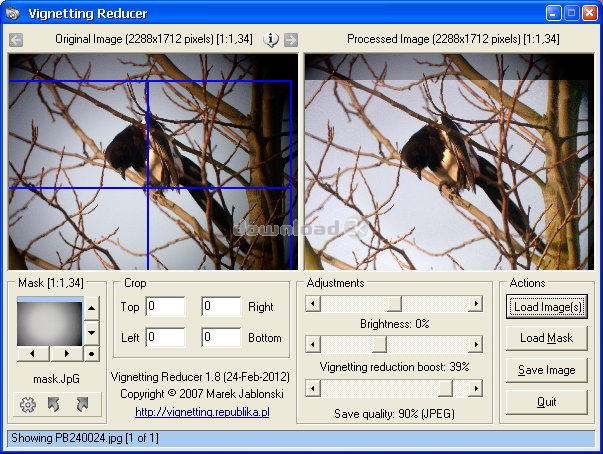Open image info bubble icon

(x=271, y=39)
